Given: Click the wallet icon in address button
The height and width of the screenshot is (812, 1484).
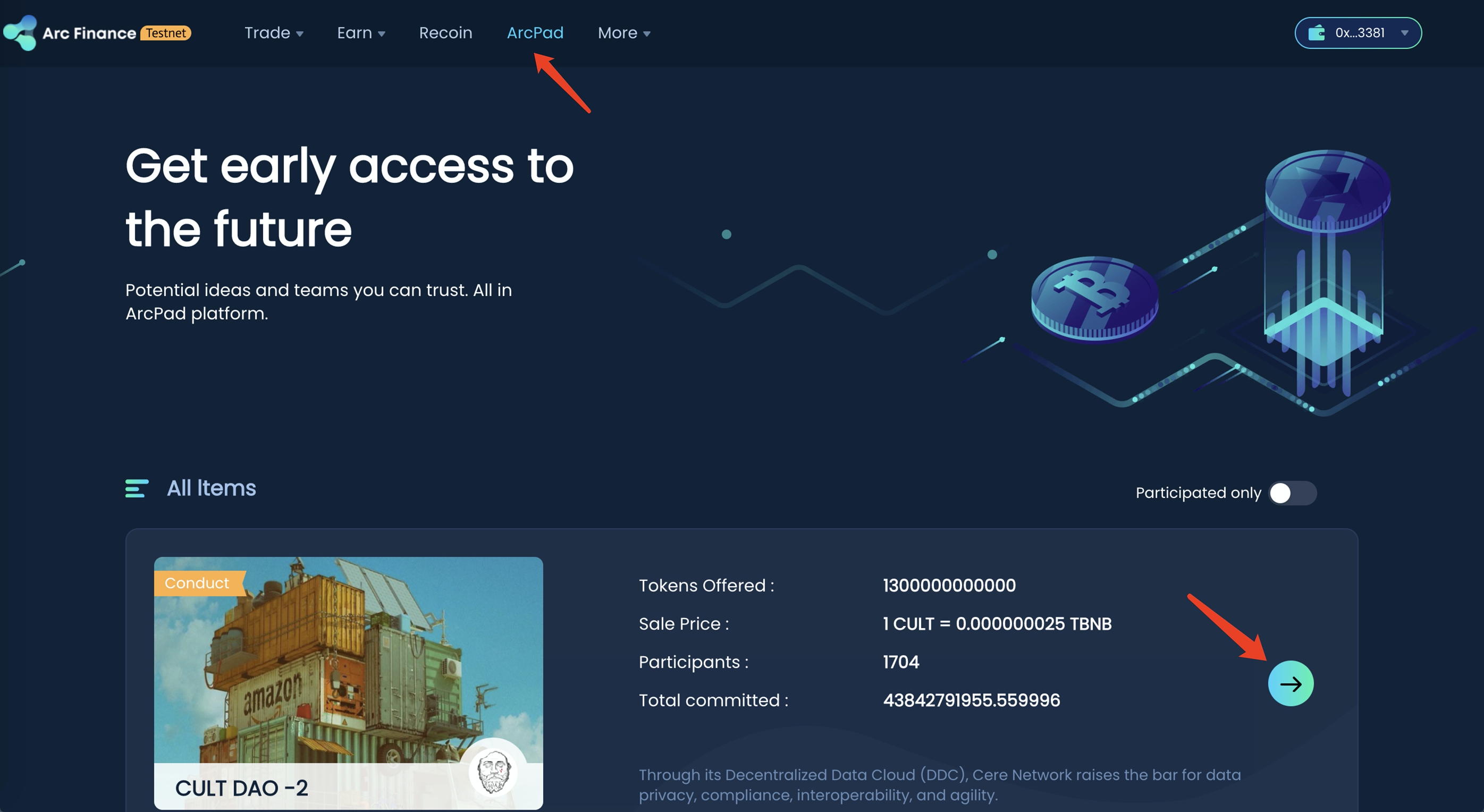Looking at the screenshot, I should tap(1317, 33).
